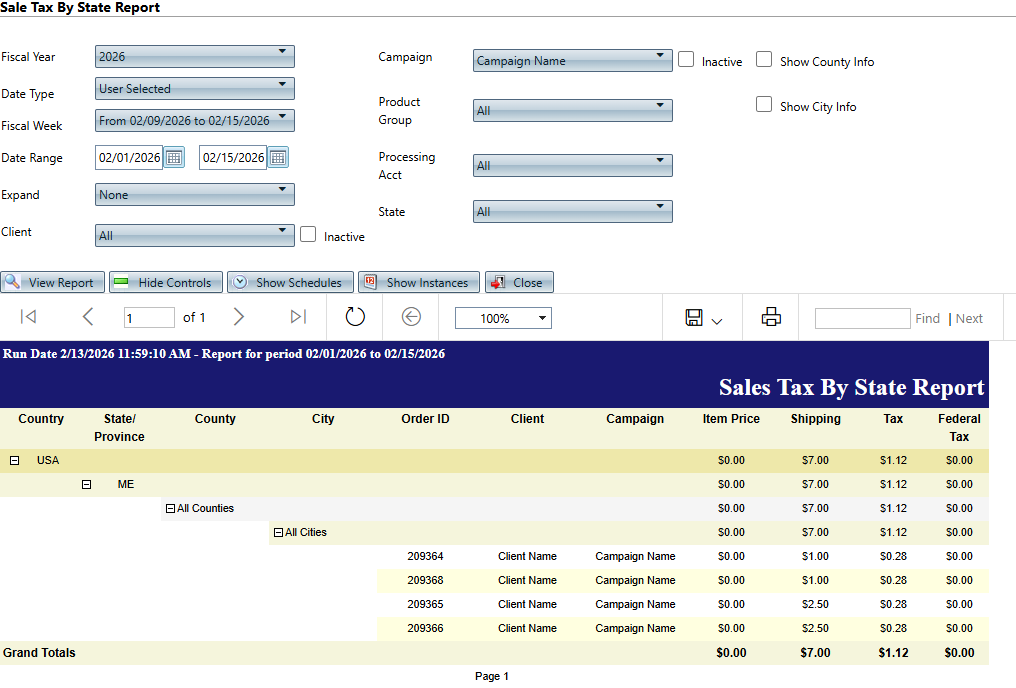This screenshot has height=688, width=1016.
Task: Click the back to parent report icon
Action: [411, 317]
